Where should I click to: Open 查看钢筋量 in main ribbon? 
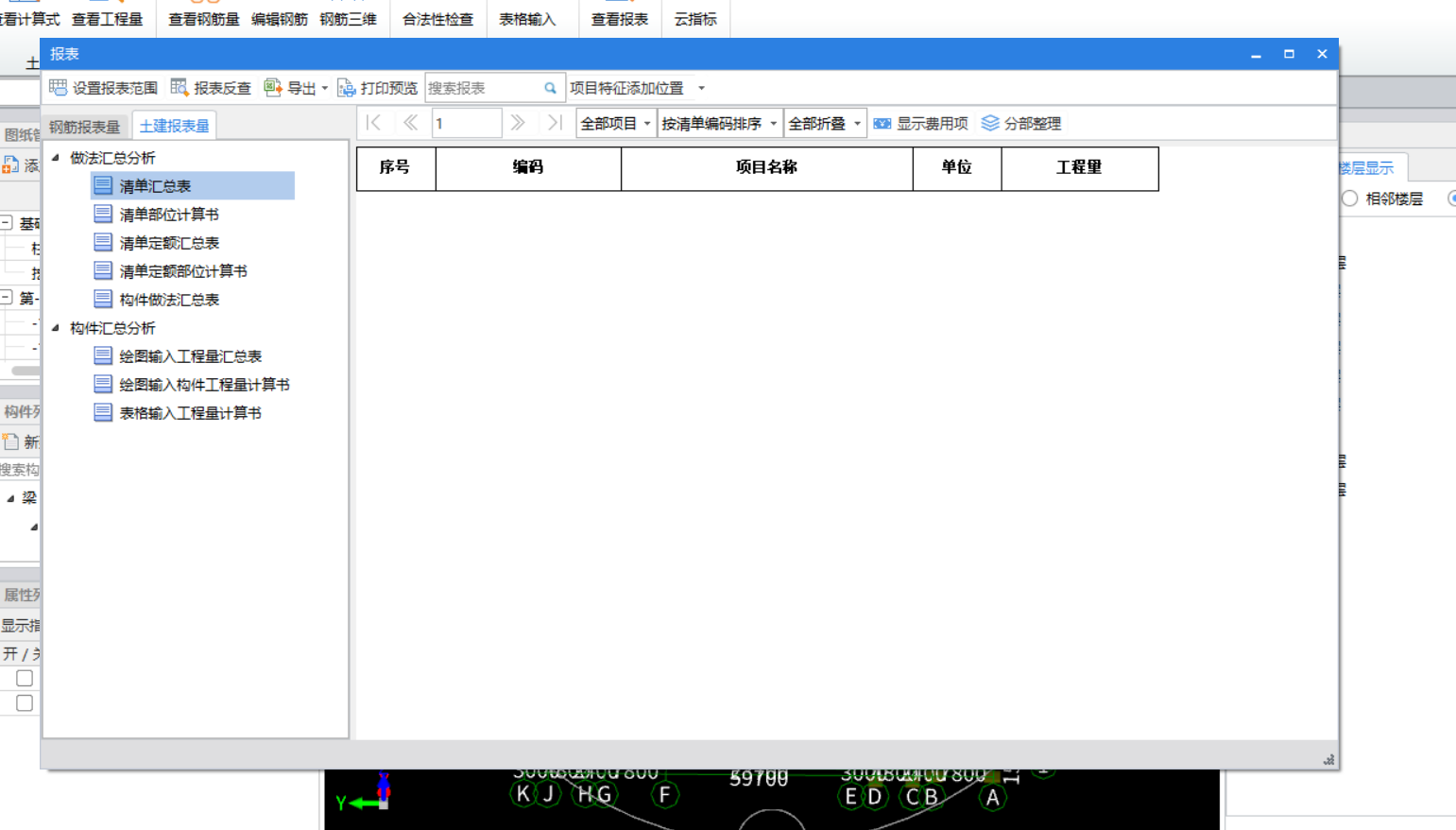tap(203, 19)
